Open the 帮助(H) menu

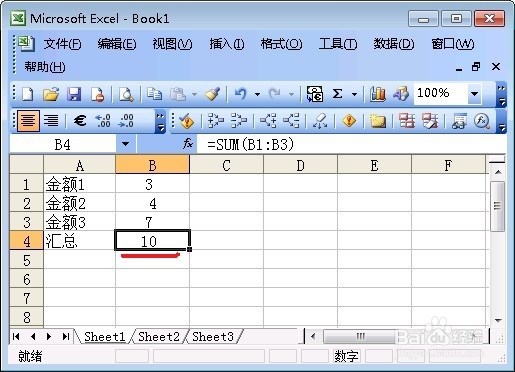coord(45,67)
